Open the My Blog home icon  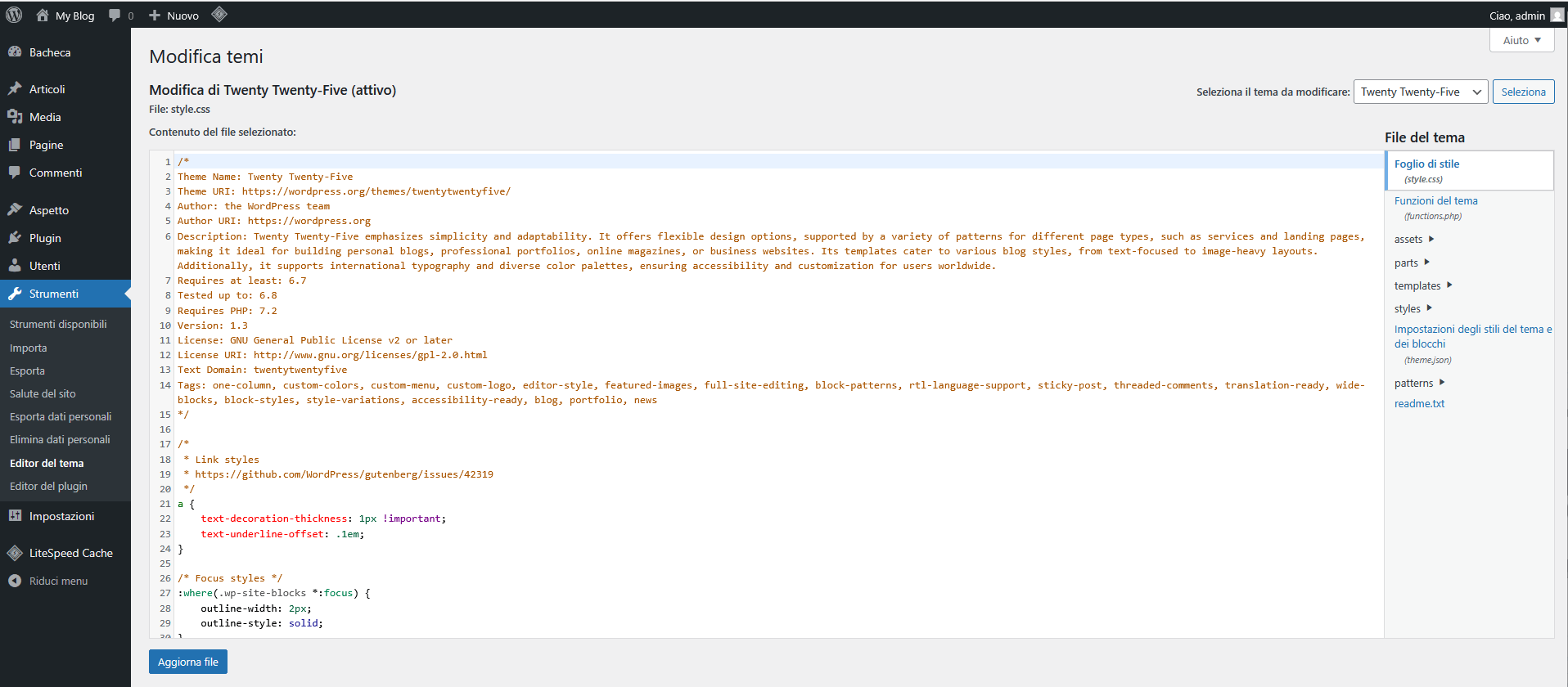pos(43,15)
